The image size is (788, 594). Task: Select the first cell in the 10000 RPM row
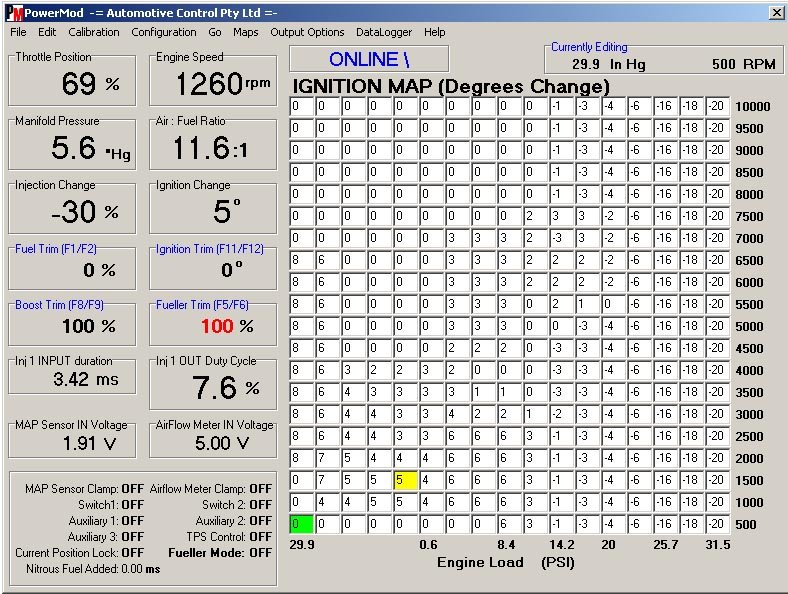click(x=302, y=106)
